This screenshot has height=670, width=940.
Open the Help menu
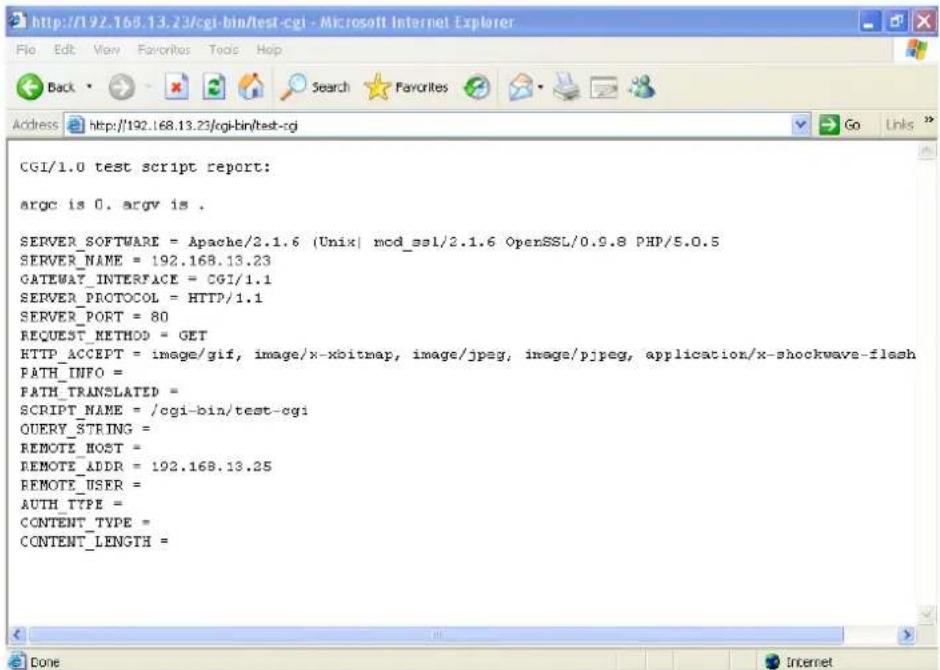pos(269,50)
